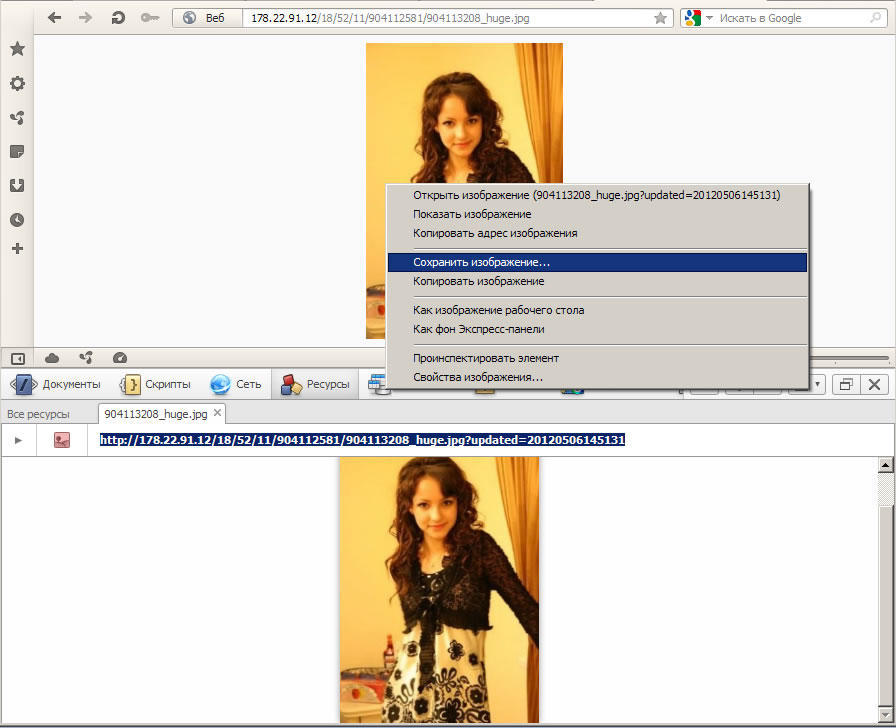
Task: Open the Downloads panel in the sidebar
Action: pos(17,186)
